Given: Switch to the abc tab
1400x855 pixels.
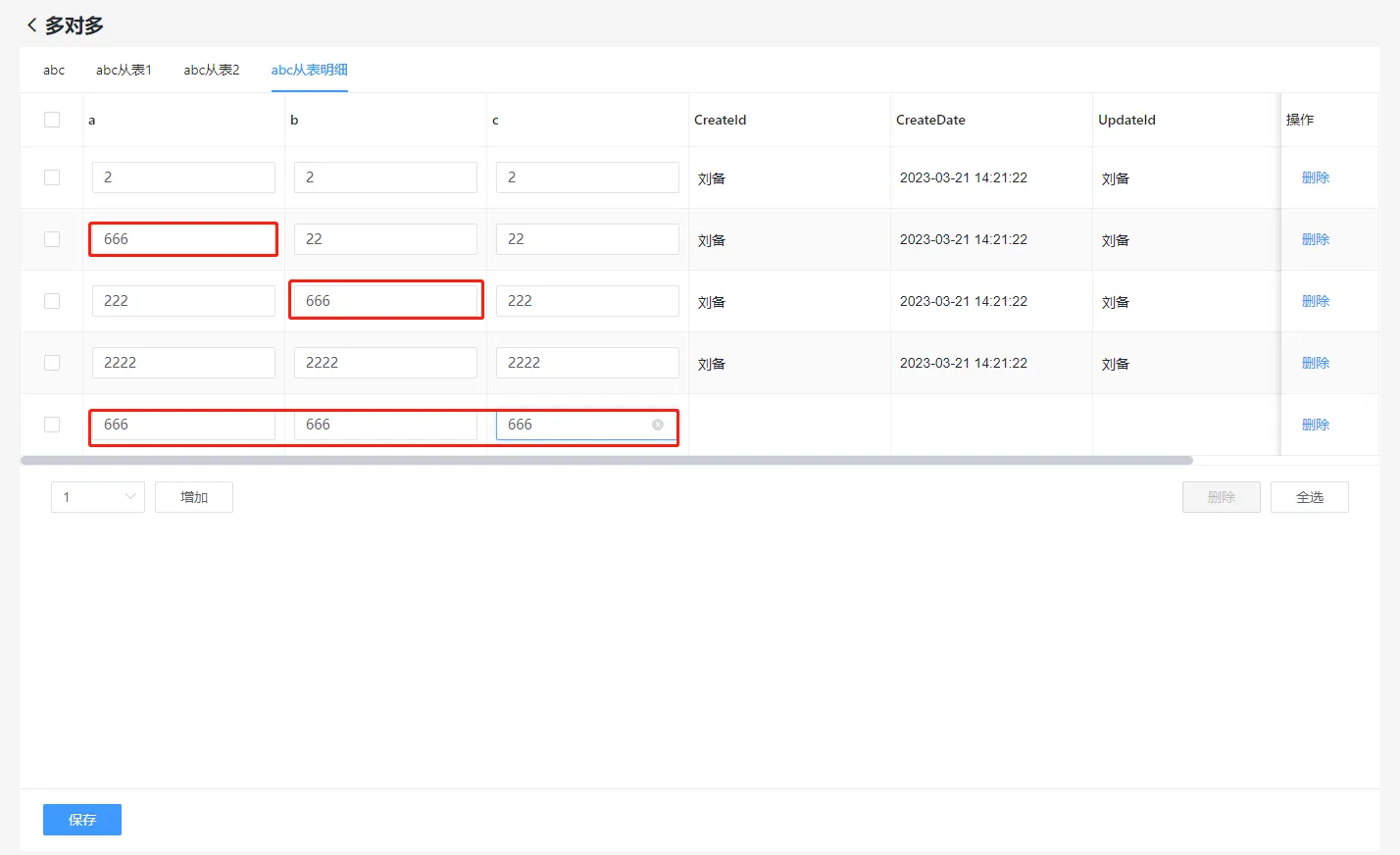Looking at the screenshot, I should pyautogui.click(x=54, y=70).
